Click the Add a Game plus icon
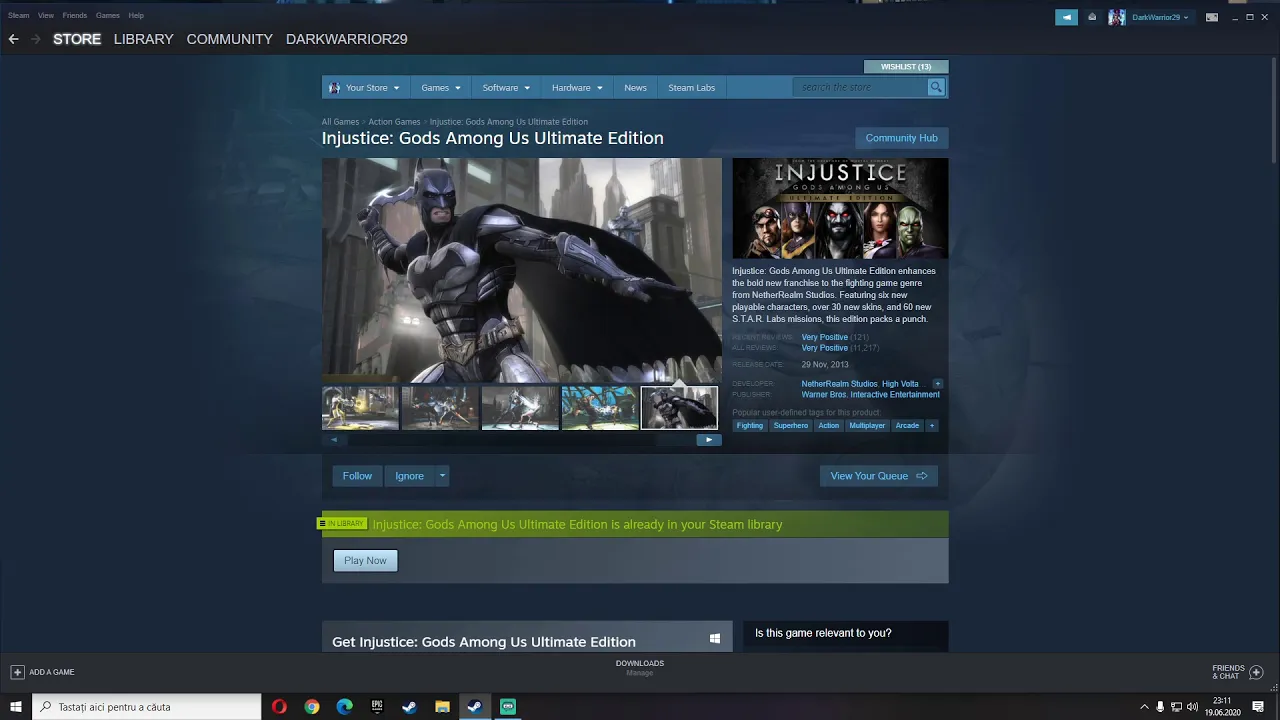The width and height of the screenshot is (1280, 720). [17, 672]
